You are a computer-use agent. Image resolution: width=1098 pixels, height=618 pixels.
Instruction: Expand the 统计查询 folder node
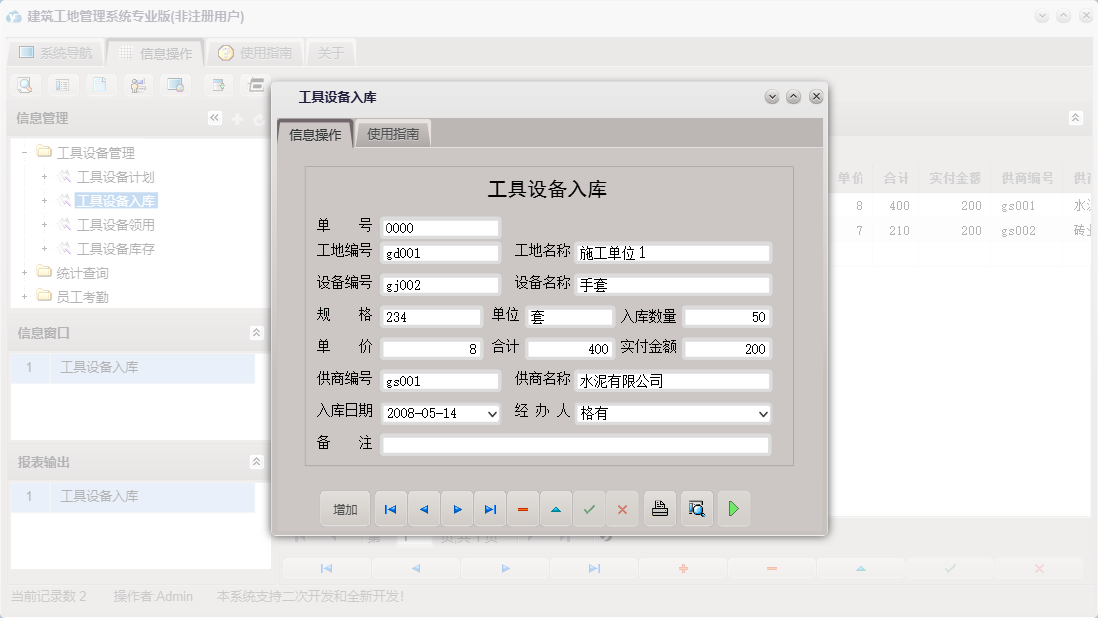click(x=23, y=272)
